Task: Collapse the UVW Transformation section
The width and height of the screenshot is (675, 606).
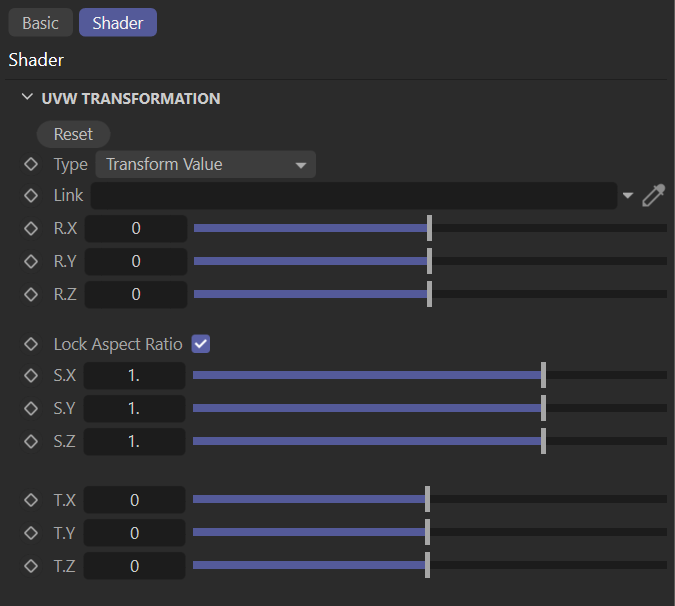Action: (x=27, y=99)
